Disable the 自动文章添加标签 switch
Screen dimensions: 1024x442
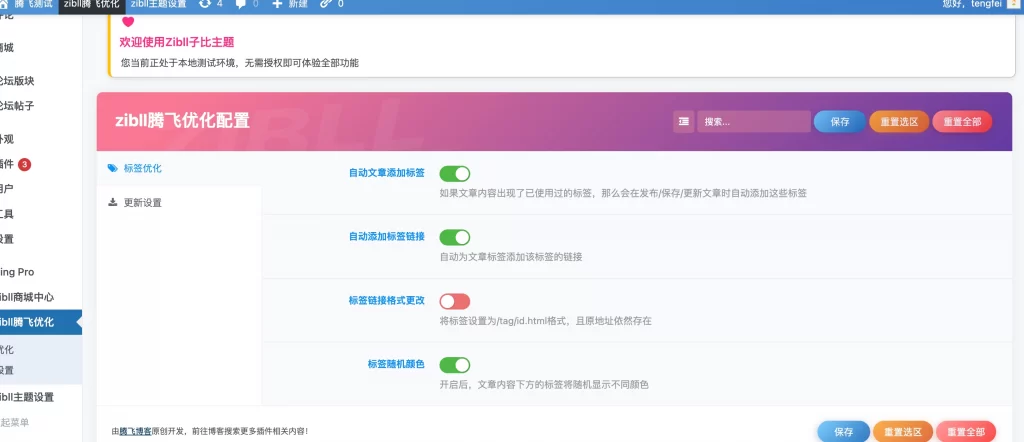click(454, 173)
